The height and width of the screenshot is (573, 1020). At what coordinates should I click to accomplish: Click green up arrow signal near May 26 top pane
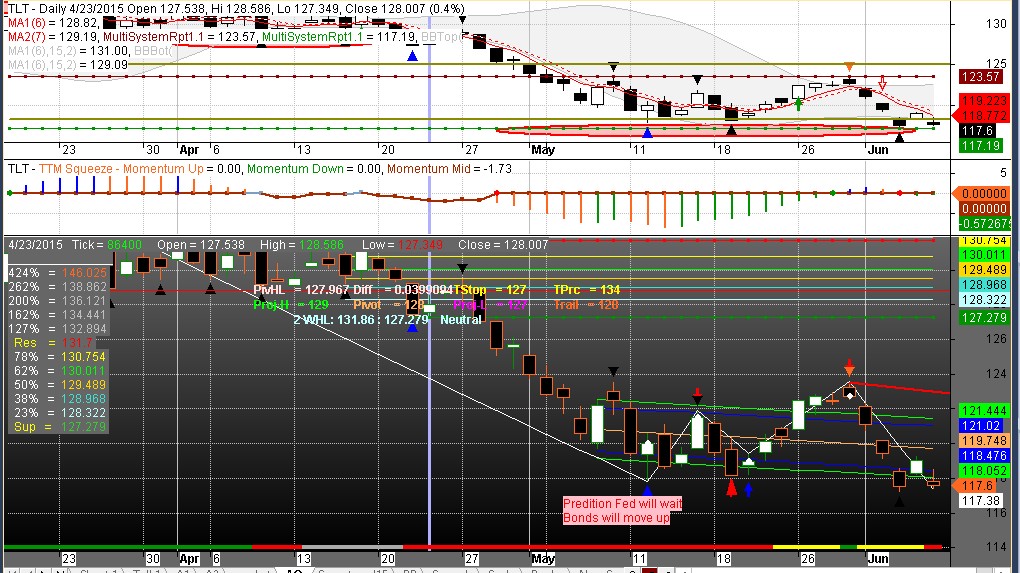[799, 104]
